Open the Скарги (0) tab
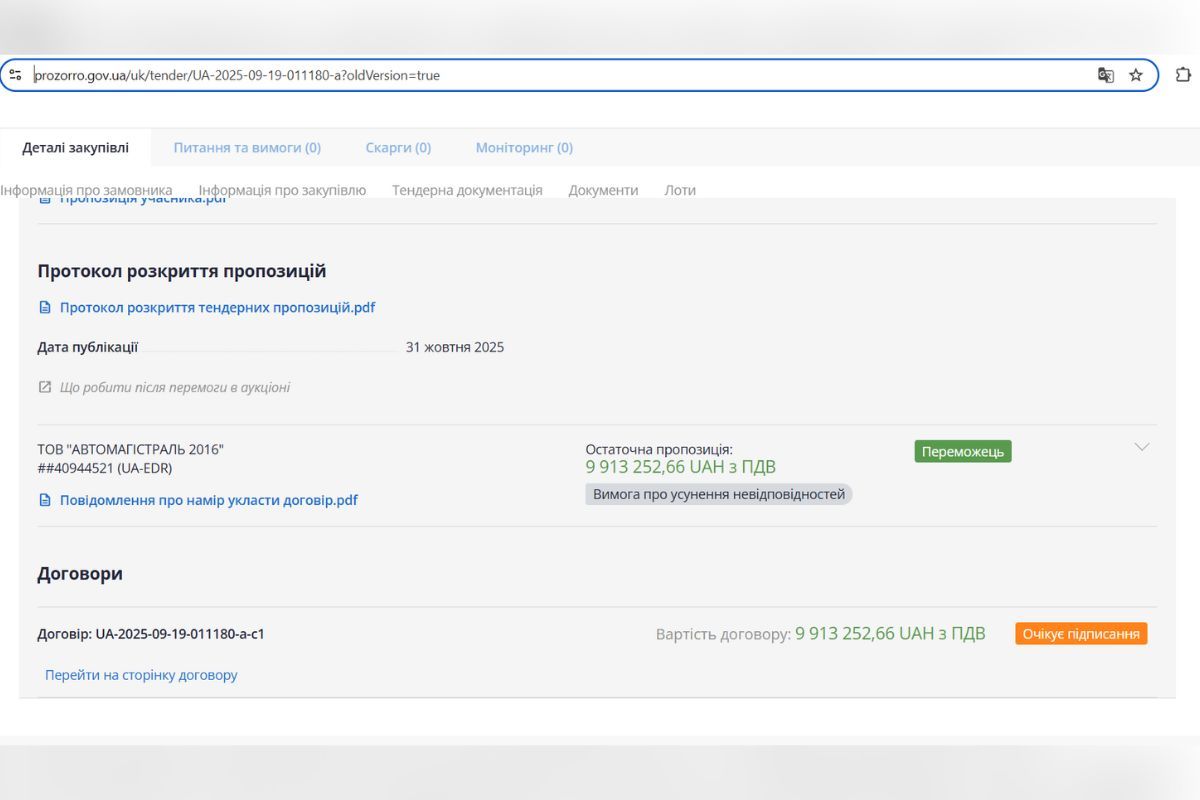The height and width of the screenshot is (800, 1200). coord(398,148)
